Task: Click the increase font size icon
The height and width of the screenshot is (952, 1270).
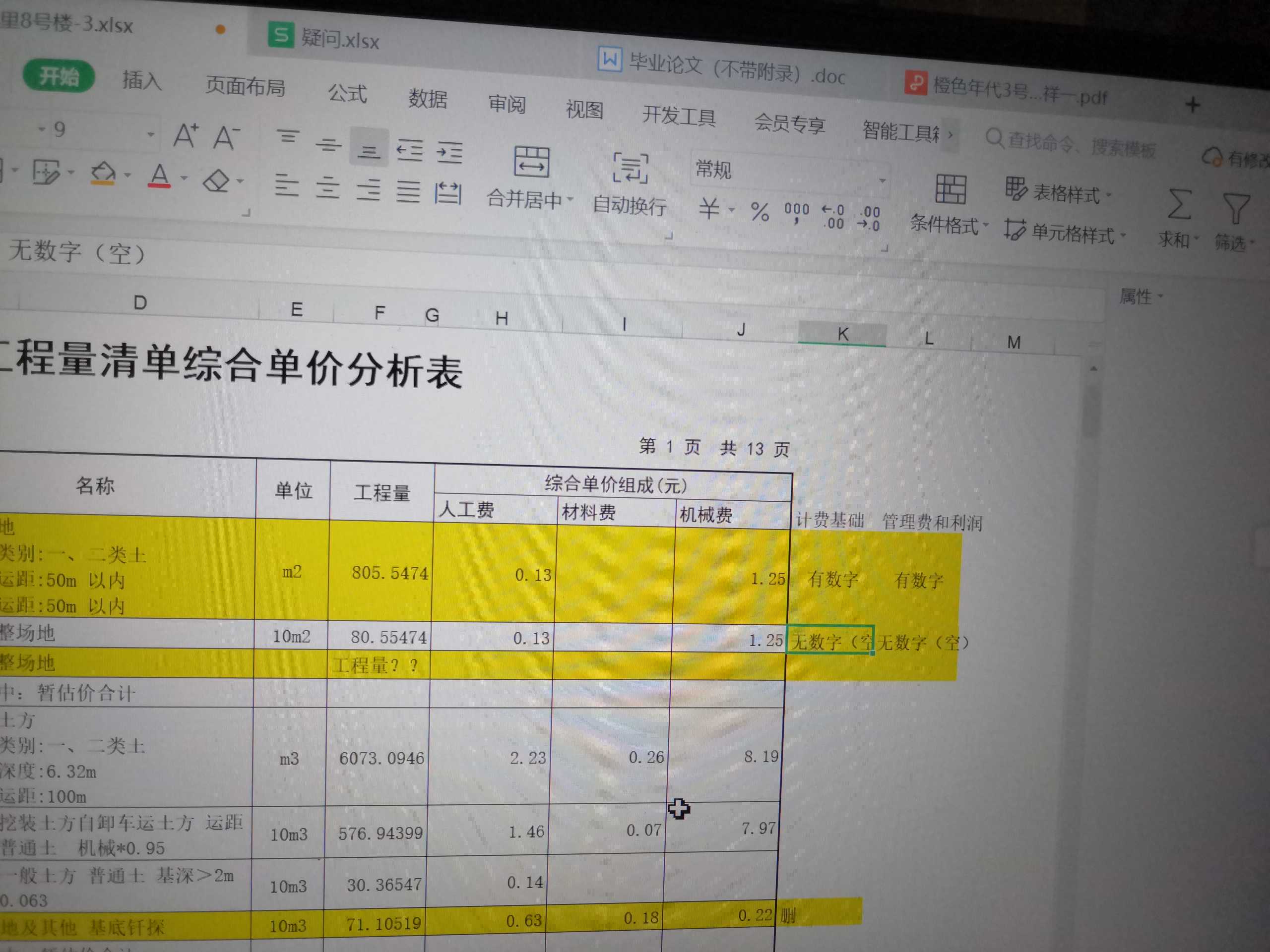Action: (x=186, y=135)
